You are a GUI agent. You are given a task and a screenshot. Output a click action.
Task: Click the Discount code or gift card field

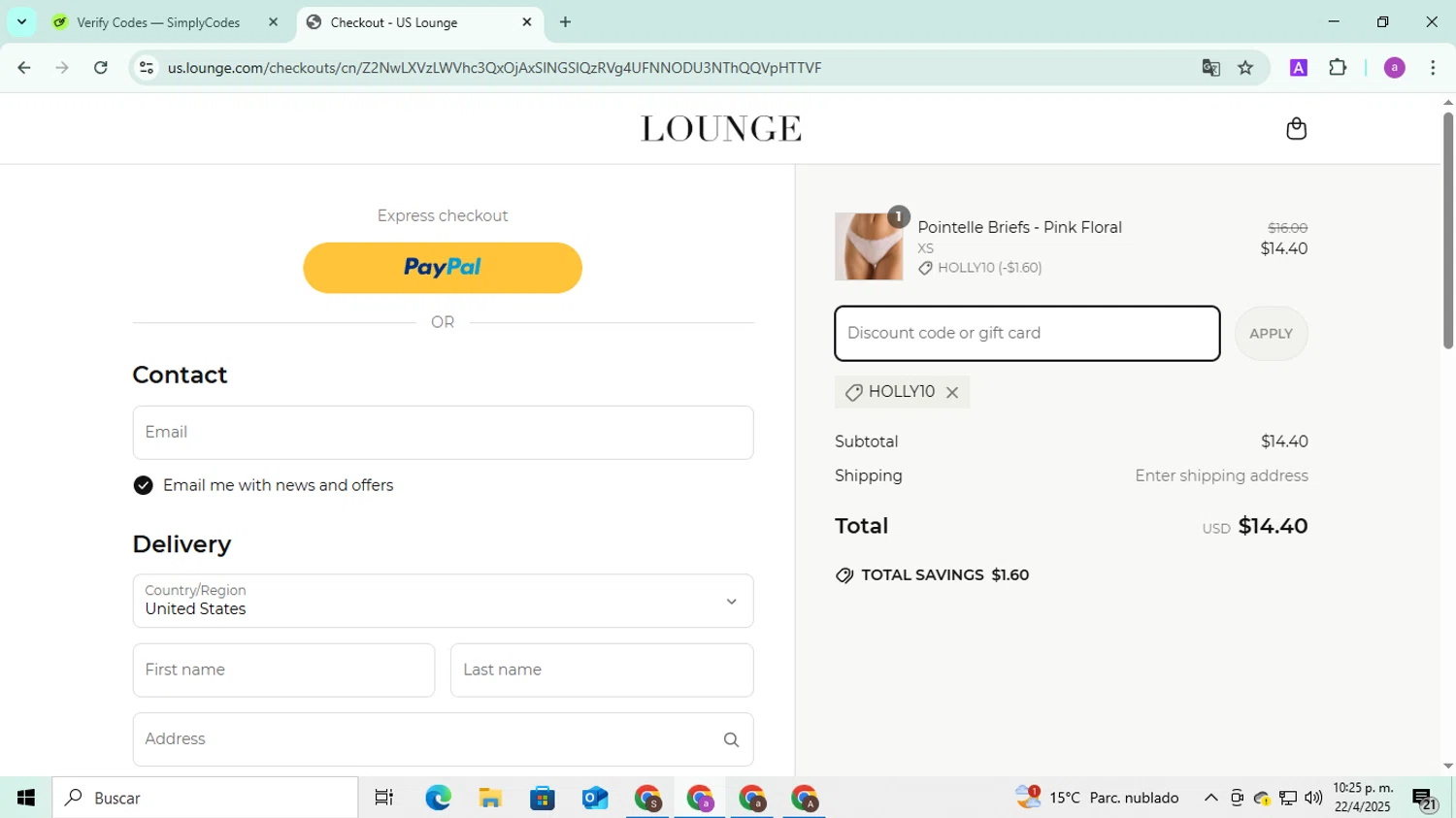click(1027, 334)
